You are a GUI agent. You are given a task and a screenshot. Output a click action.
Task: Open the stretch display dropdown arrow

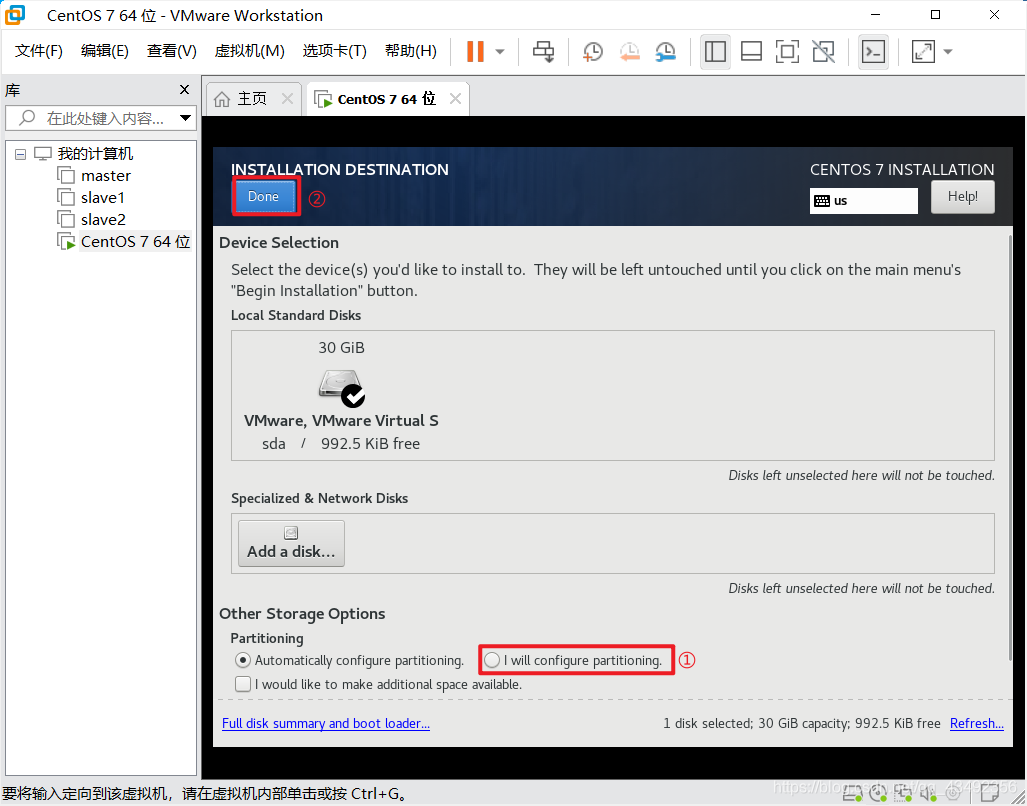[x=948, y=51]
